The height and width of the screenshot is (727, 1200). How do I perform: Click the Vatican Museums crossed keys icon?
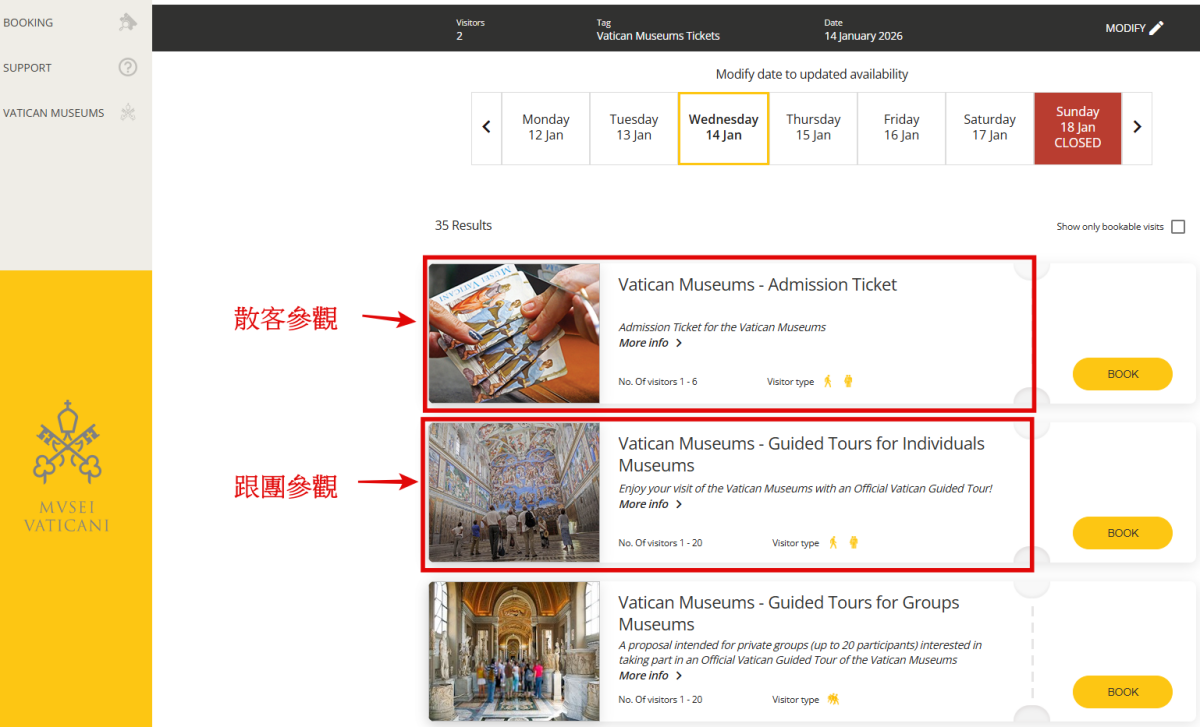128,112
